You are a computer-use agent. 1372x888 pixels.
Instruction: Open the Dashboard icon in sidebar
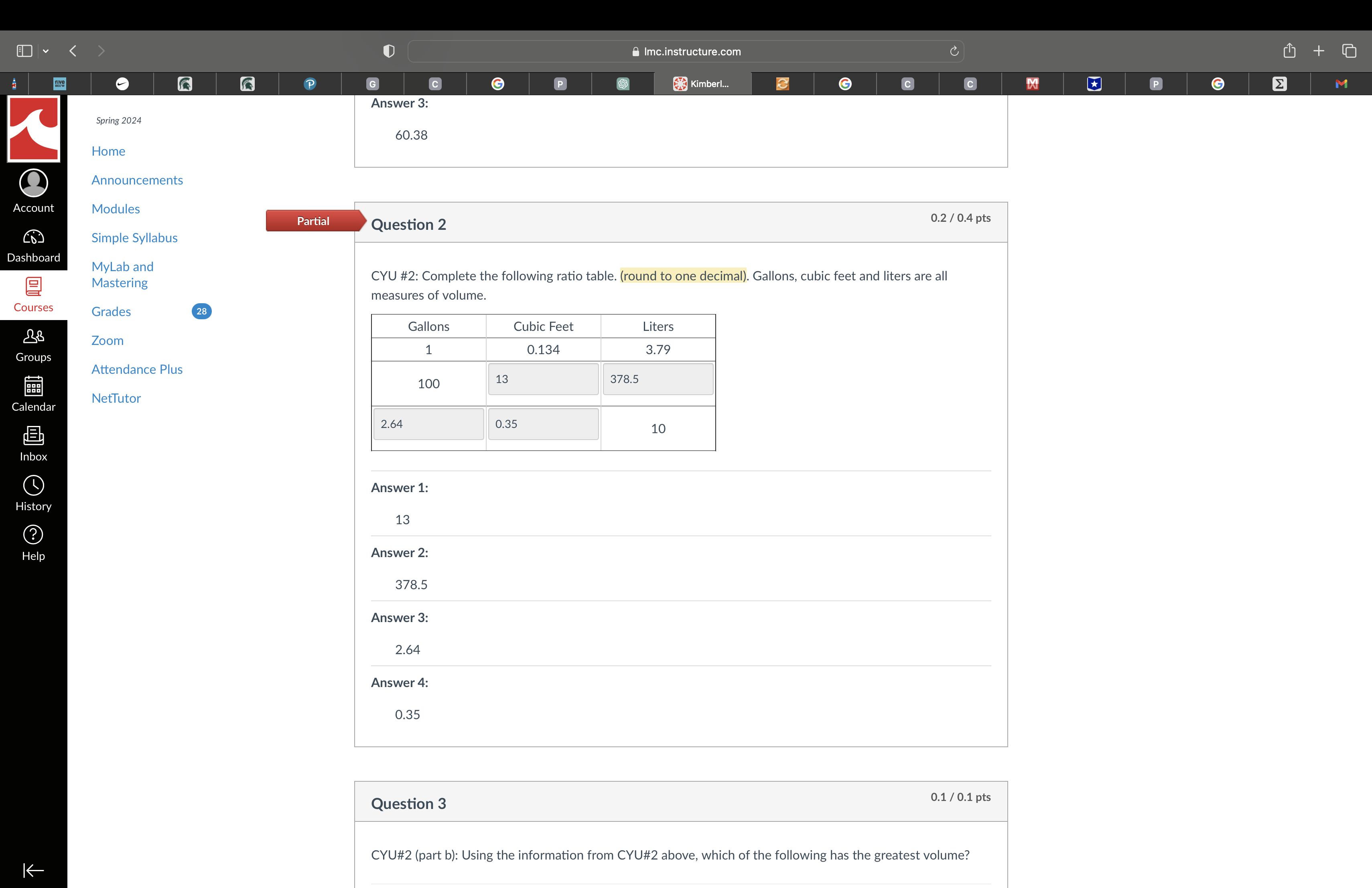coord(33,237)
